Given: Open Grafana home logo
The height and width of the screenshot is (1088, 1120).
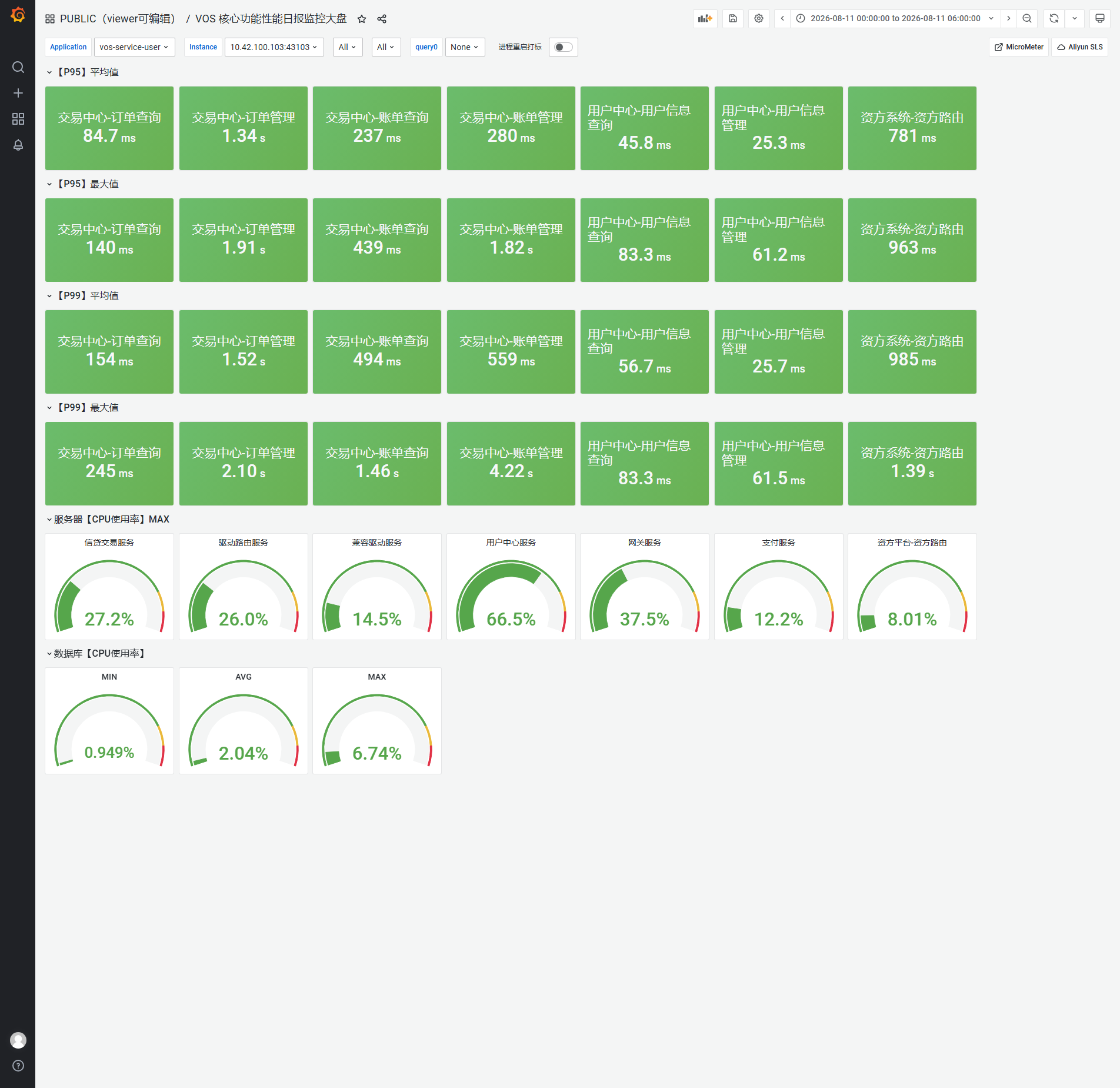Looking at the screenshot, I should 18,15.
